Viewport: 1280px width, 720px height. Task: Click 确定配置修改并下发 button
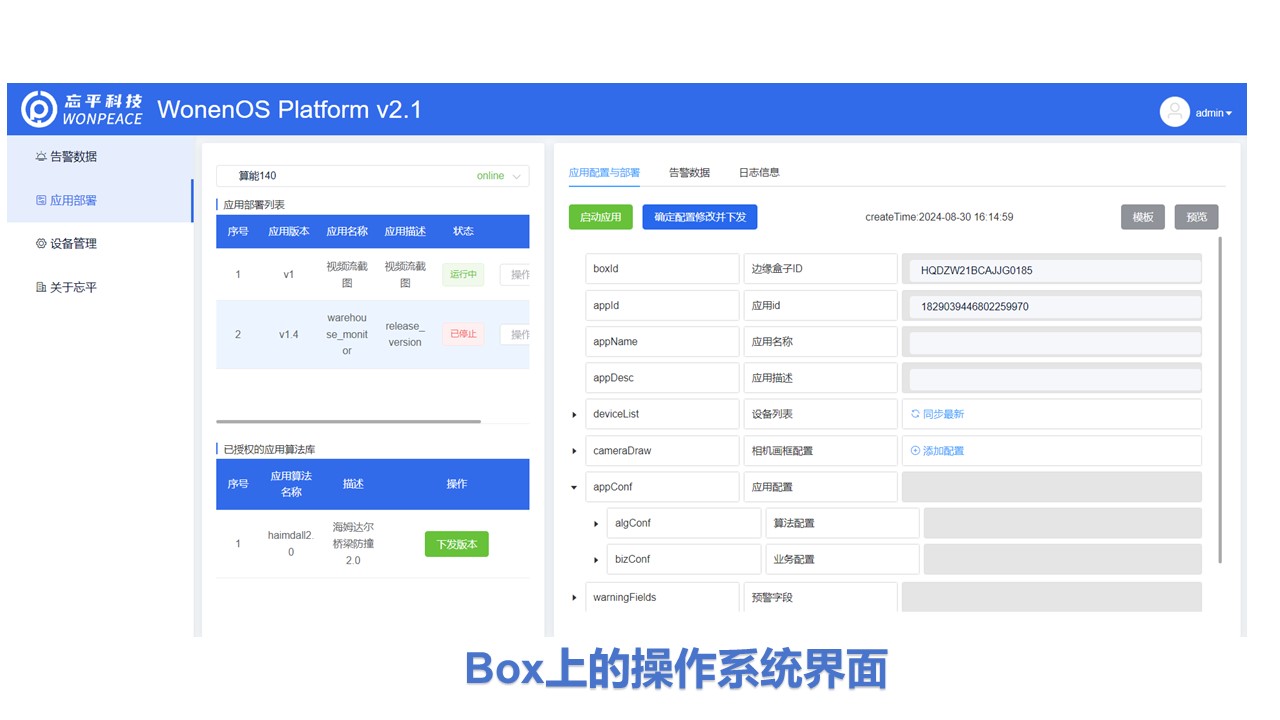pos(700,217)
